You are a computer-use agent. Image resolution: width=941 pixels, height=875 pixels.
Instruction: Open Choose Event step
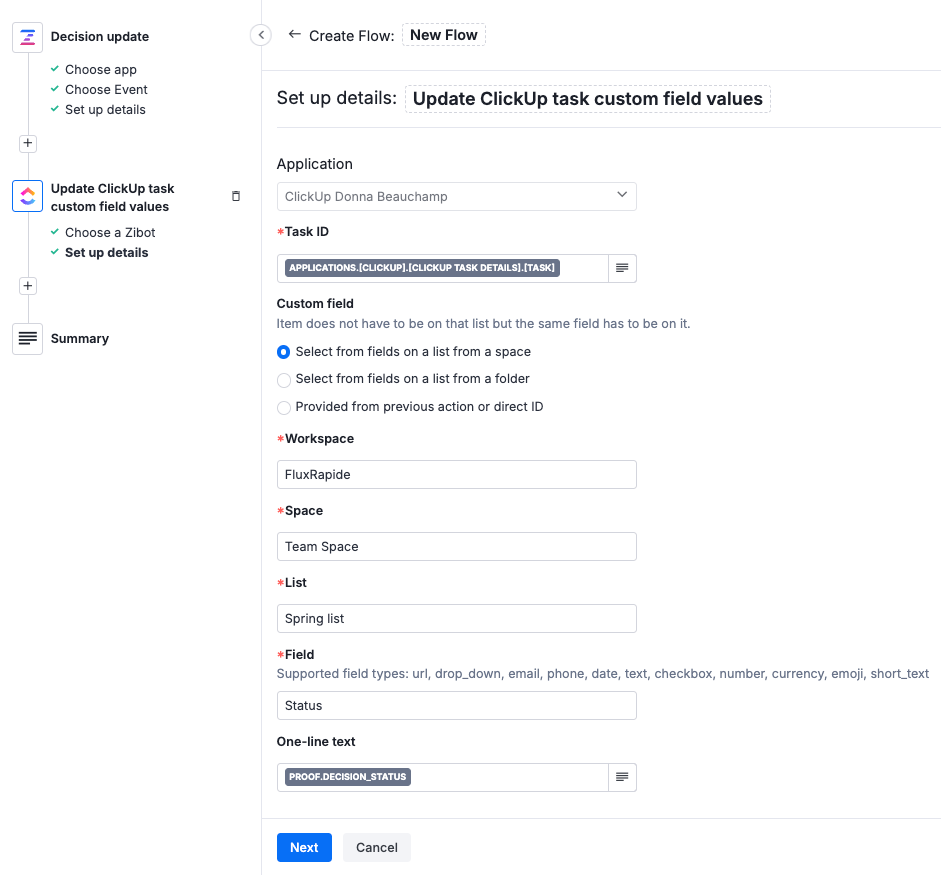point(106,89)
